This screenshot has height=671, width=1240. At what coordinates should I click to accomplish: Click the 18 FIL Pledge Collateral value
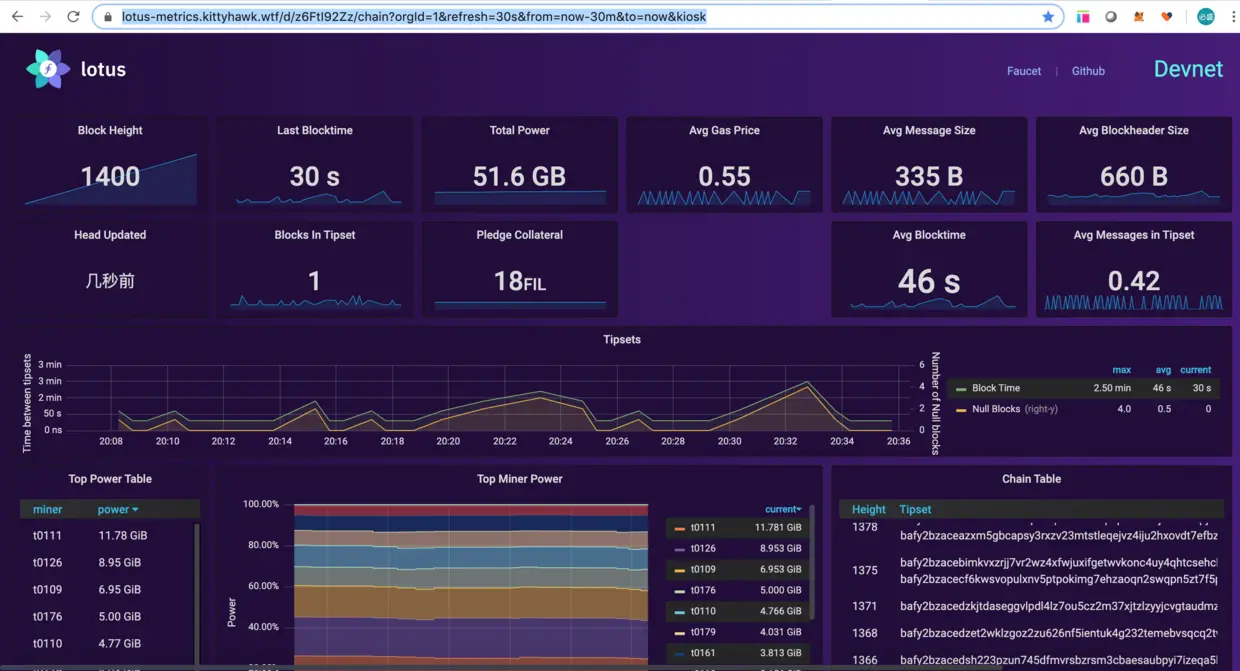(x=519, y=281)
